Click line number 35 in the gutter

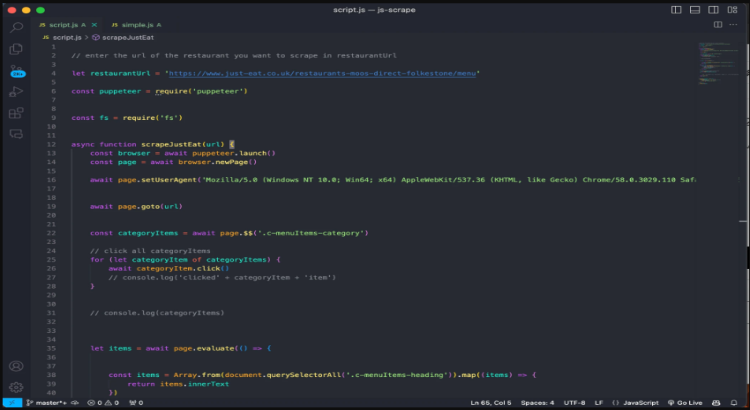51,348
